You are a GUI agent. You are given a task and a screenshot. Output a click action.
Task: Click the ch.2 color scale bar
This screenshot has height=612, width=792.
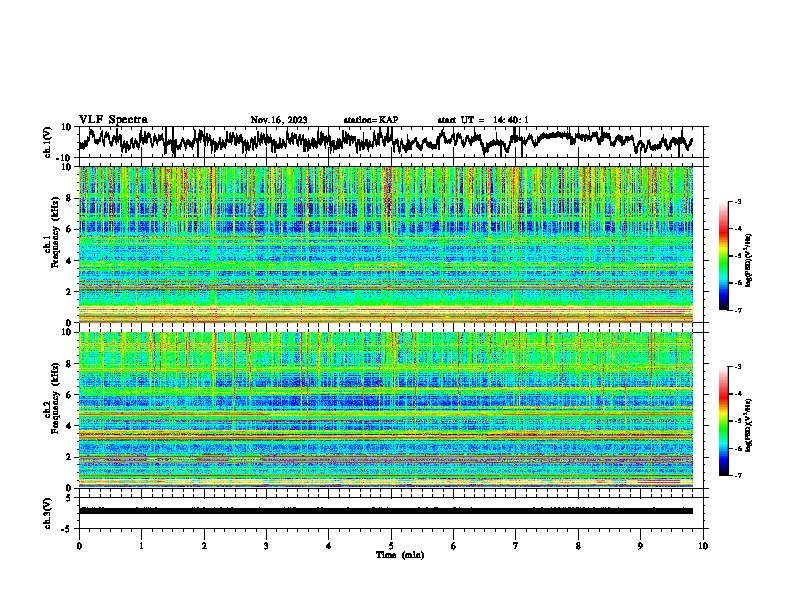[x=724, y=421]
